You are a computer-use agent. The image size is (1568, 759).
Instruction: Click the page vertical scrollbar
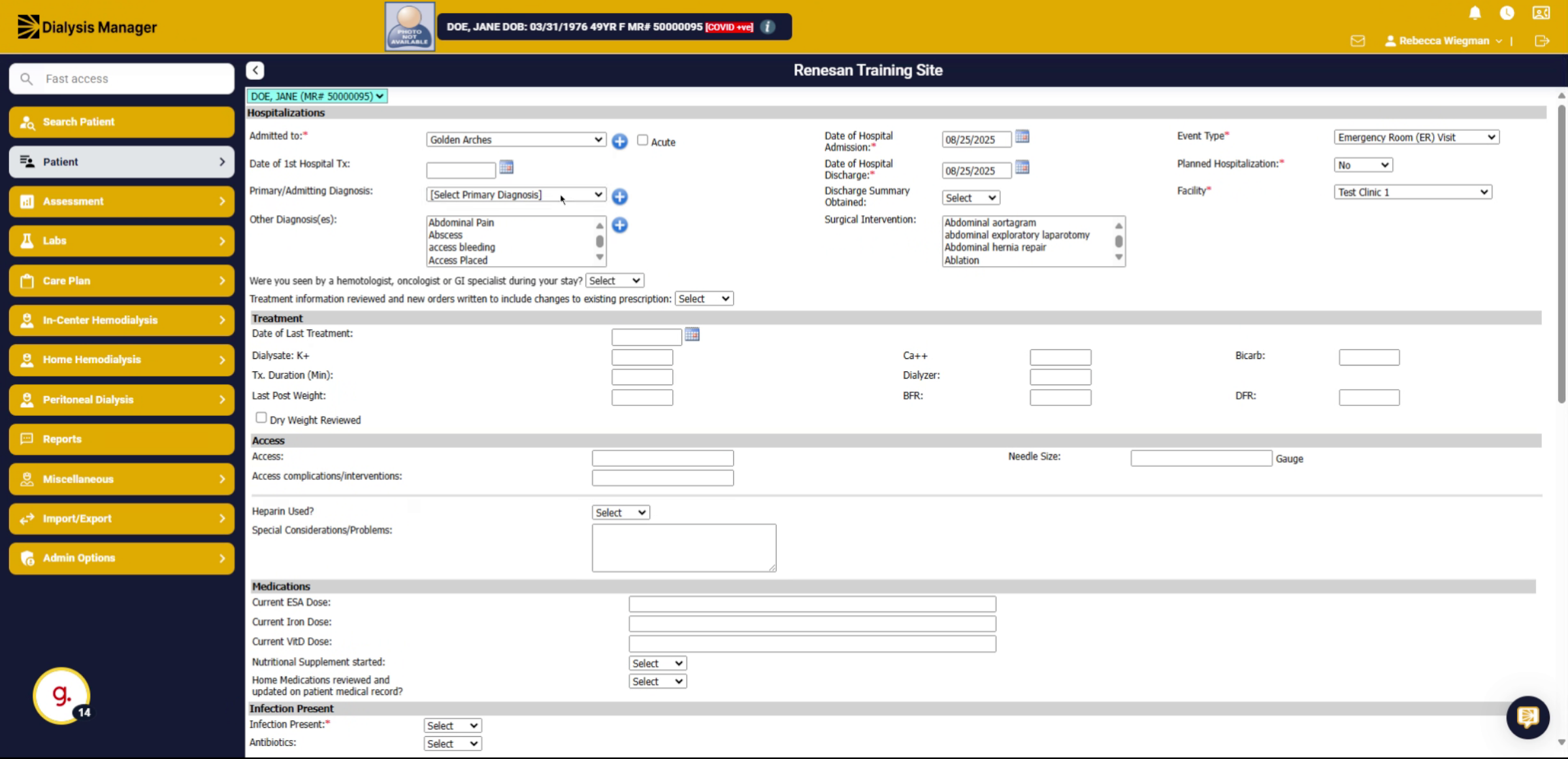pyautogui.click(x=1561, y=254)
